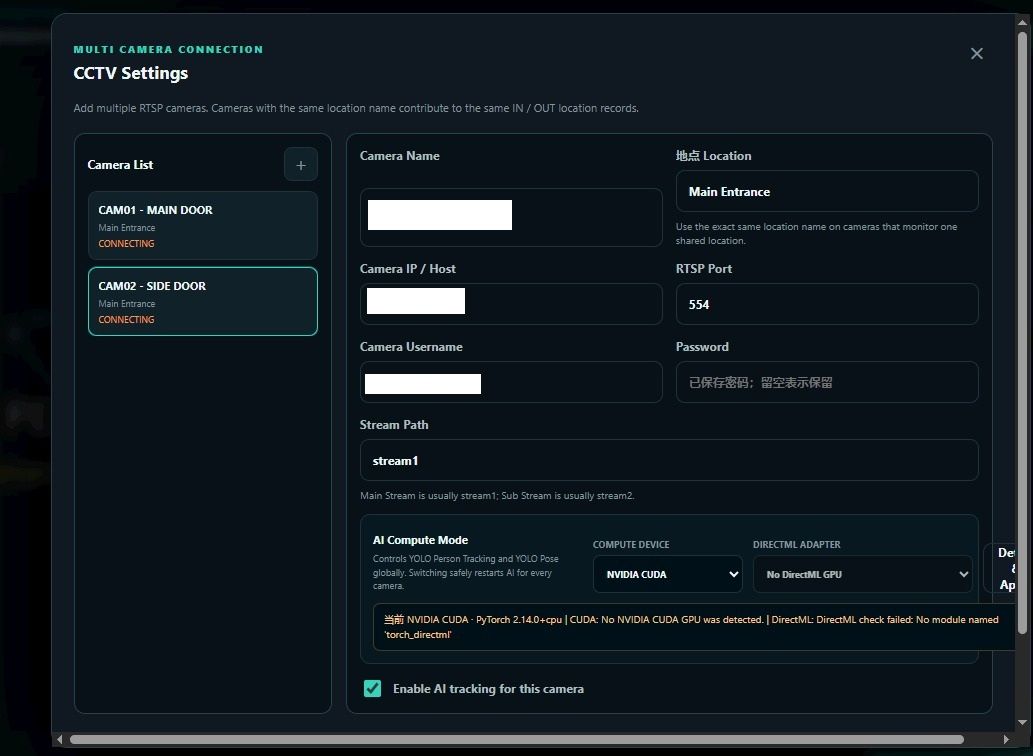This screenshot has height=756, width=1033.
Task: Click the MULTI CAMERA CONNECTION header label
Action: coord(168,49)
